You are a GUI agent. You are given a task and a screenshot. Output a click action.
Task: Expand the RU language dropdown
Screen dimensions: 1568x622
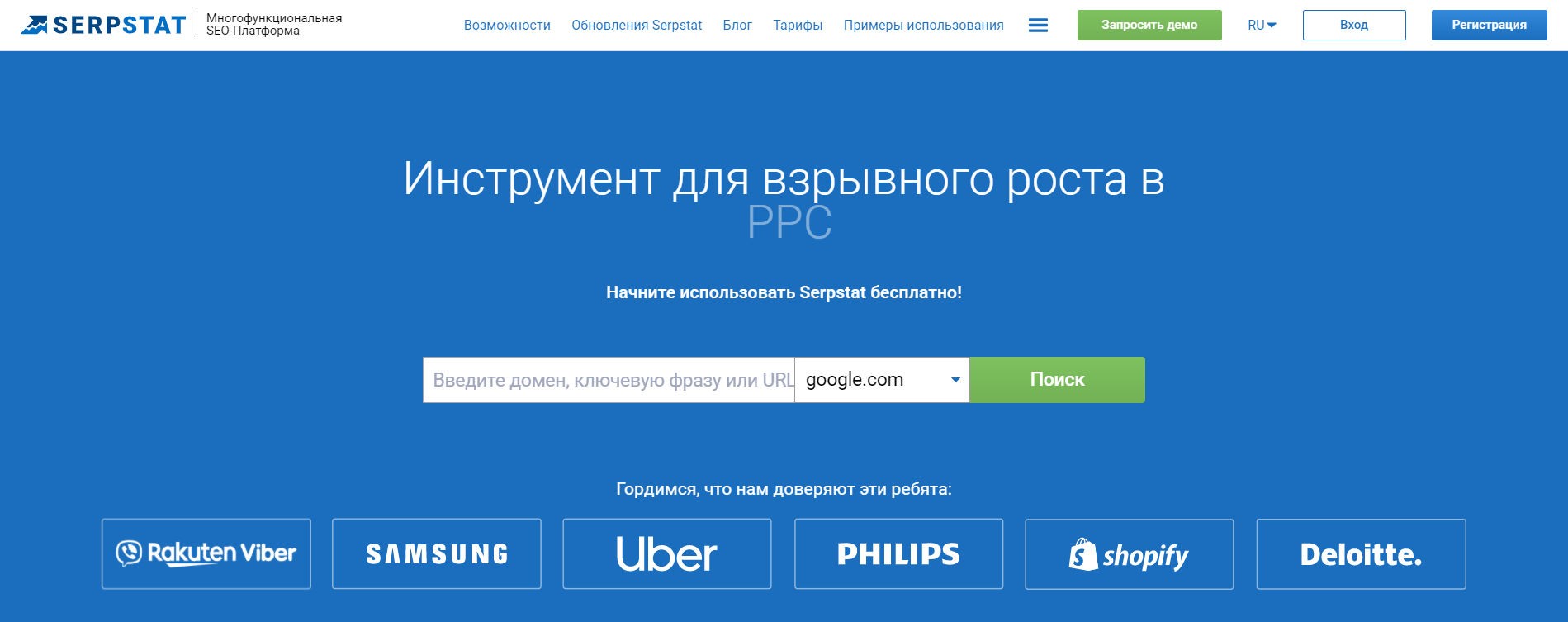[x=1262, y=26]
